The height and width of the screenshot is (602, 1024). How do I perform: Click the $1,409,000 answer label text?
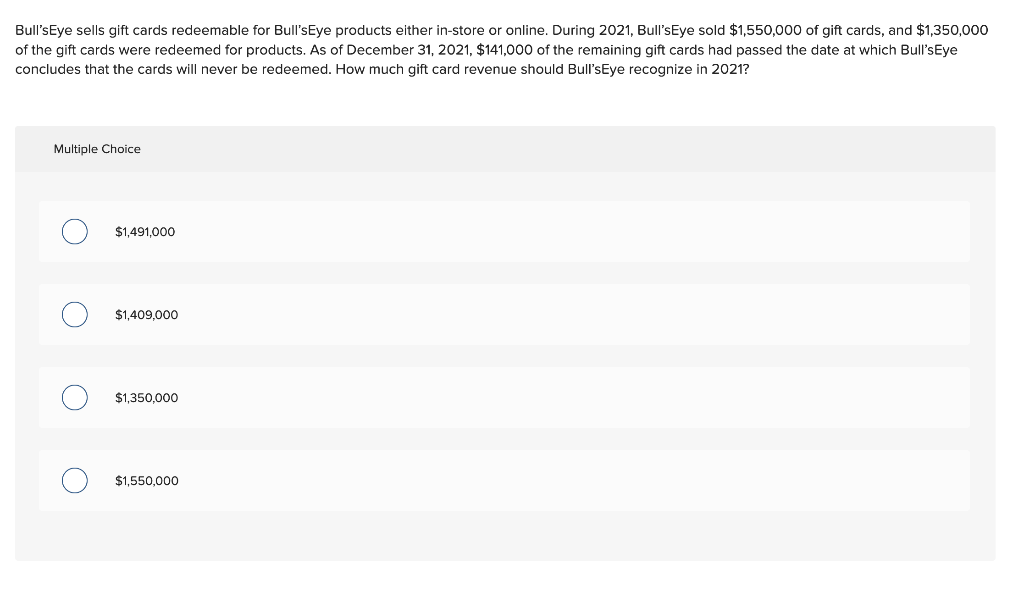(146, 315)
